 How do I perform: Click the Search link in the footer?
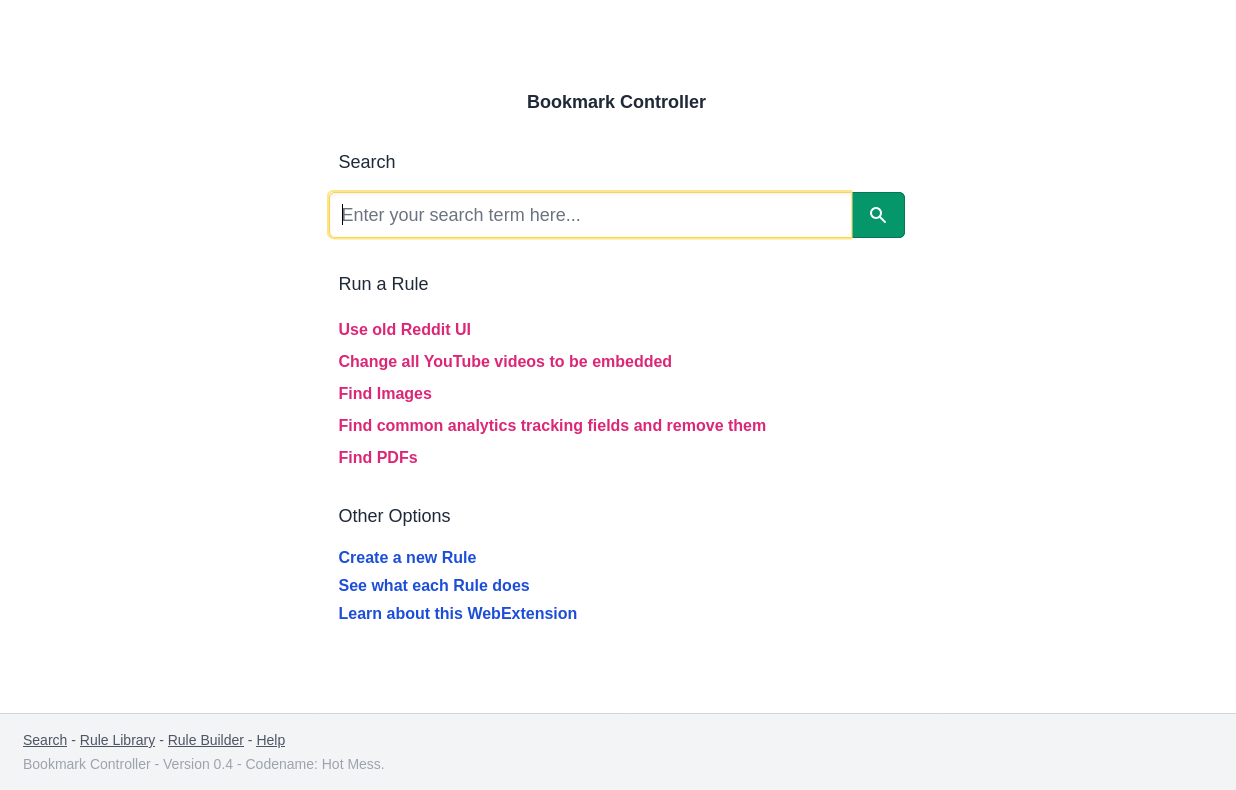[x=45, y=740]
